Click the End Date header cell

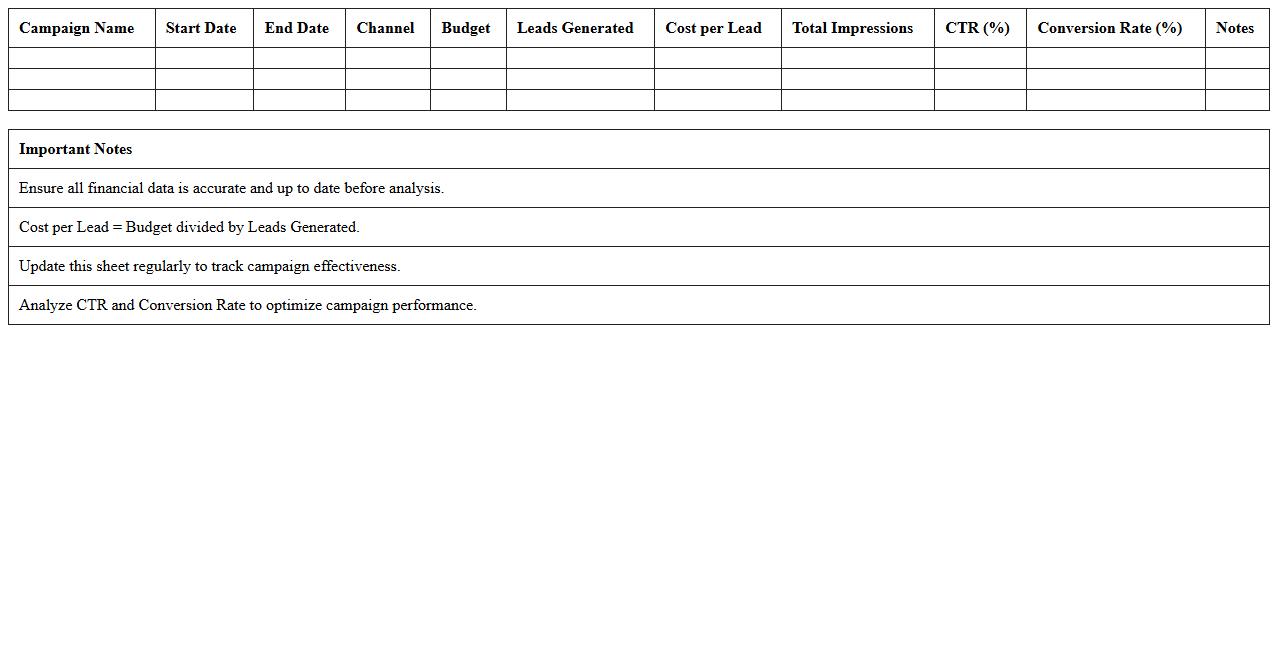pos(297,28)
